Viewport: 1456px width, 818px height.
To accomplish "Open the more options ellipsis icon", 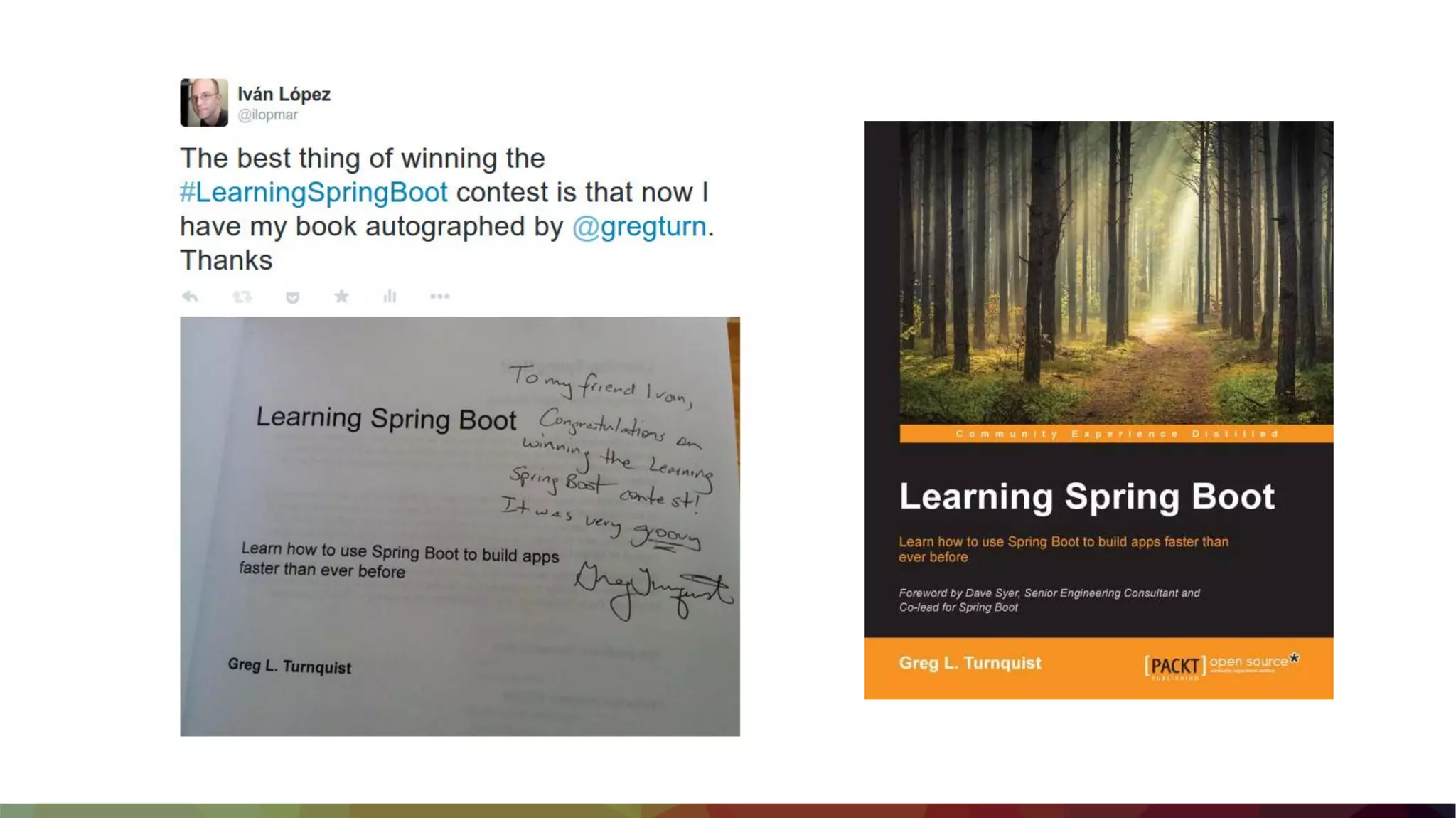I will coord(439,297).
